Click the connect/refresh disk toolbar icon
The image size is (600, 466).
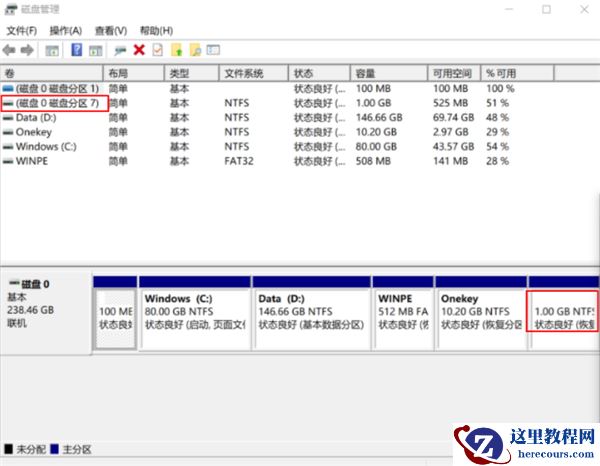[x=120, y=50]
